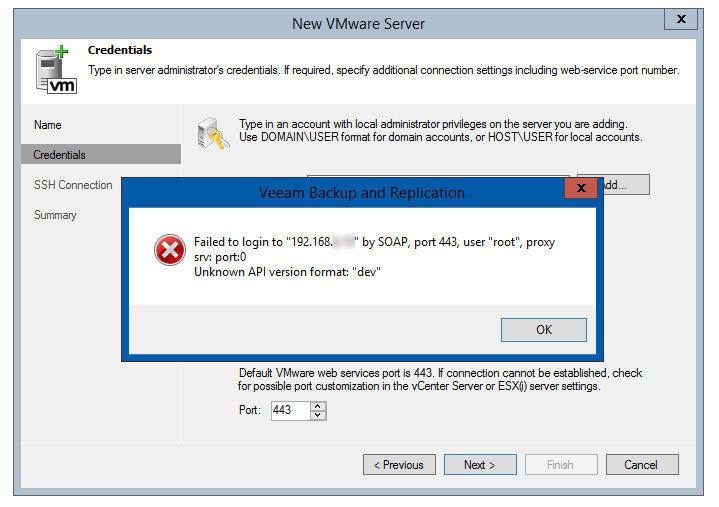This screenshot has height=507, width=719.
Task: Click the red error X icon
Action: point(170,250)
